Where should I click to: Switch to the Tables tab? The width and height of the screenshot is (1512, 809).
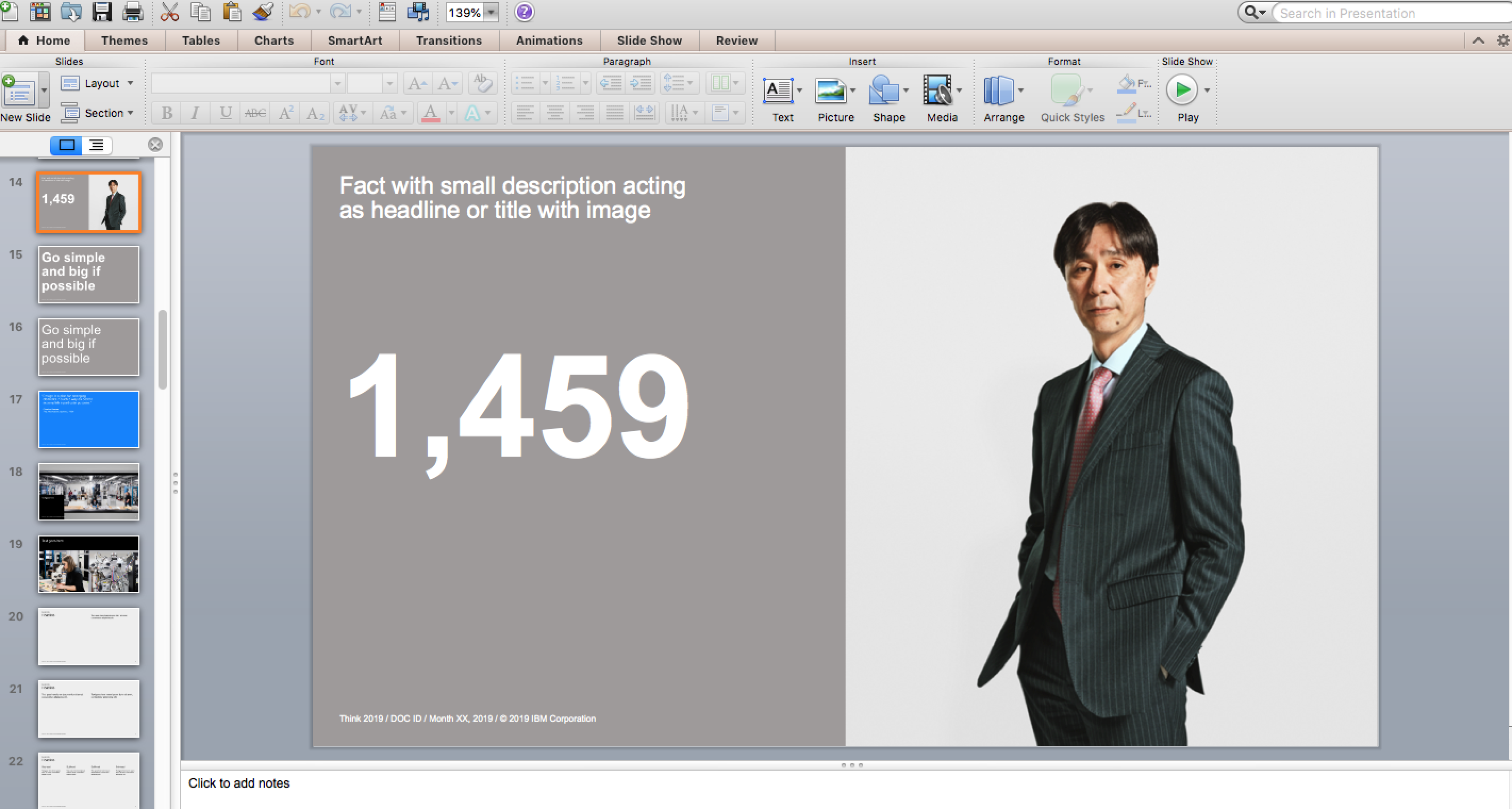(201, 40)
